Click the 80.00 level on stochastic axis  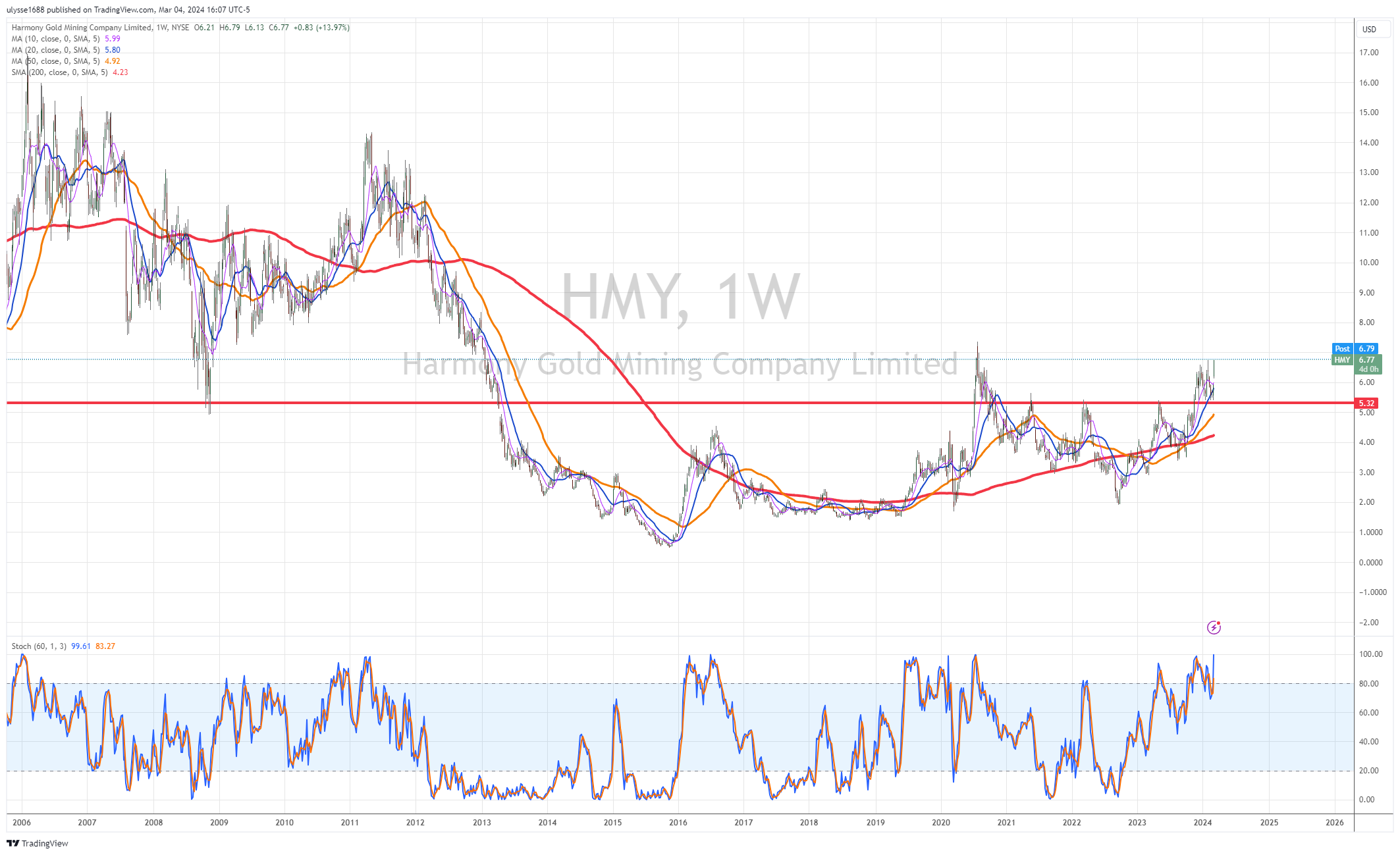click(x=1368, y=683)
